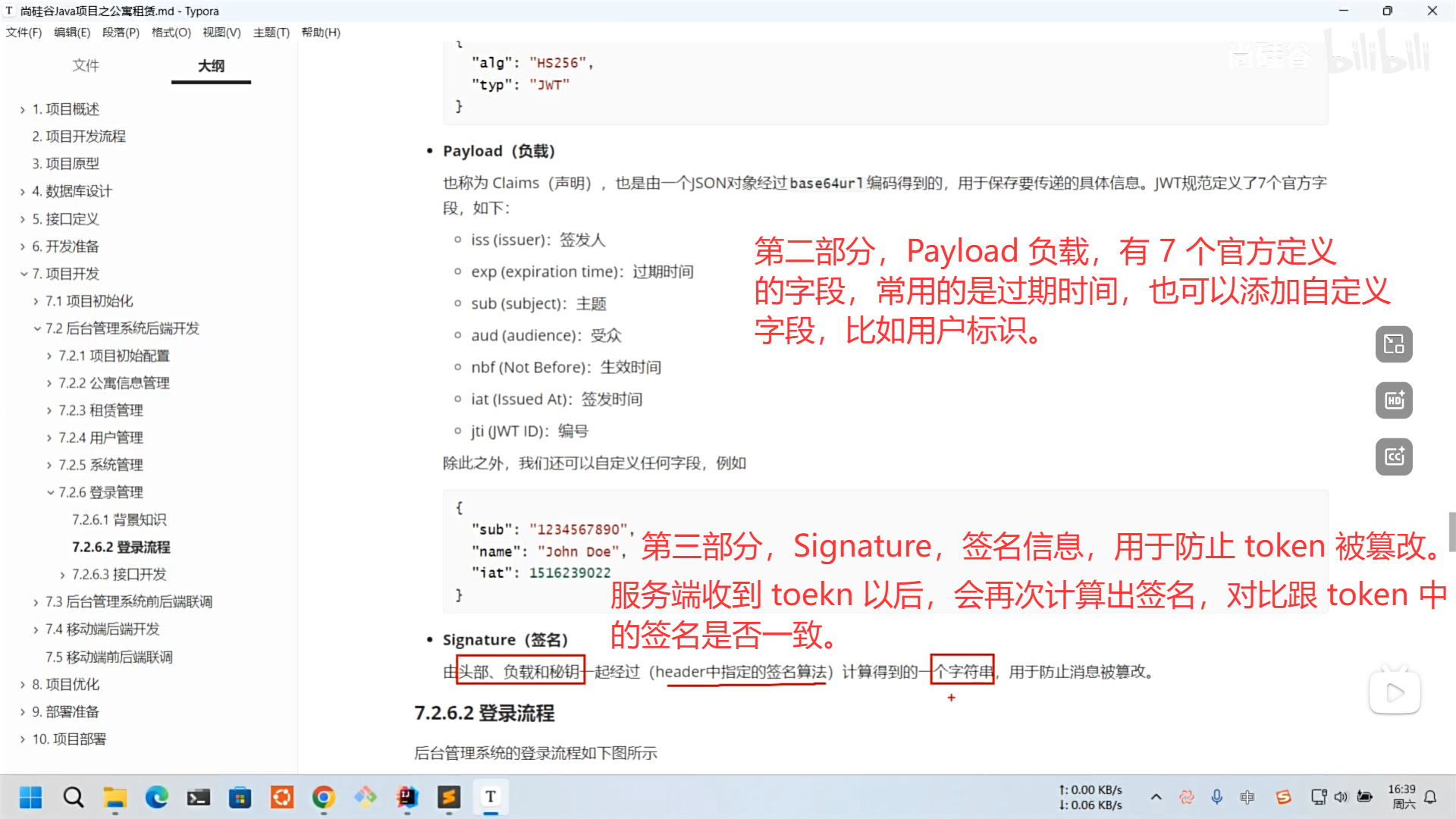Viewport: 1456px width, 819px height.
Task: Switch to the 文件 sidebar tab
Action: pos(86,66)
